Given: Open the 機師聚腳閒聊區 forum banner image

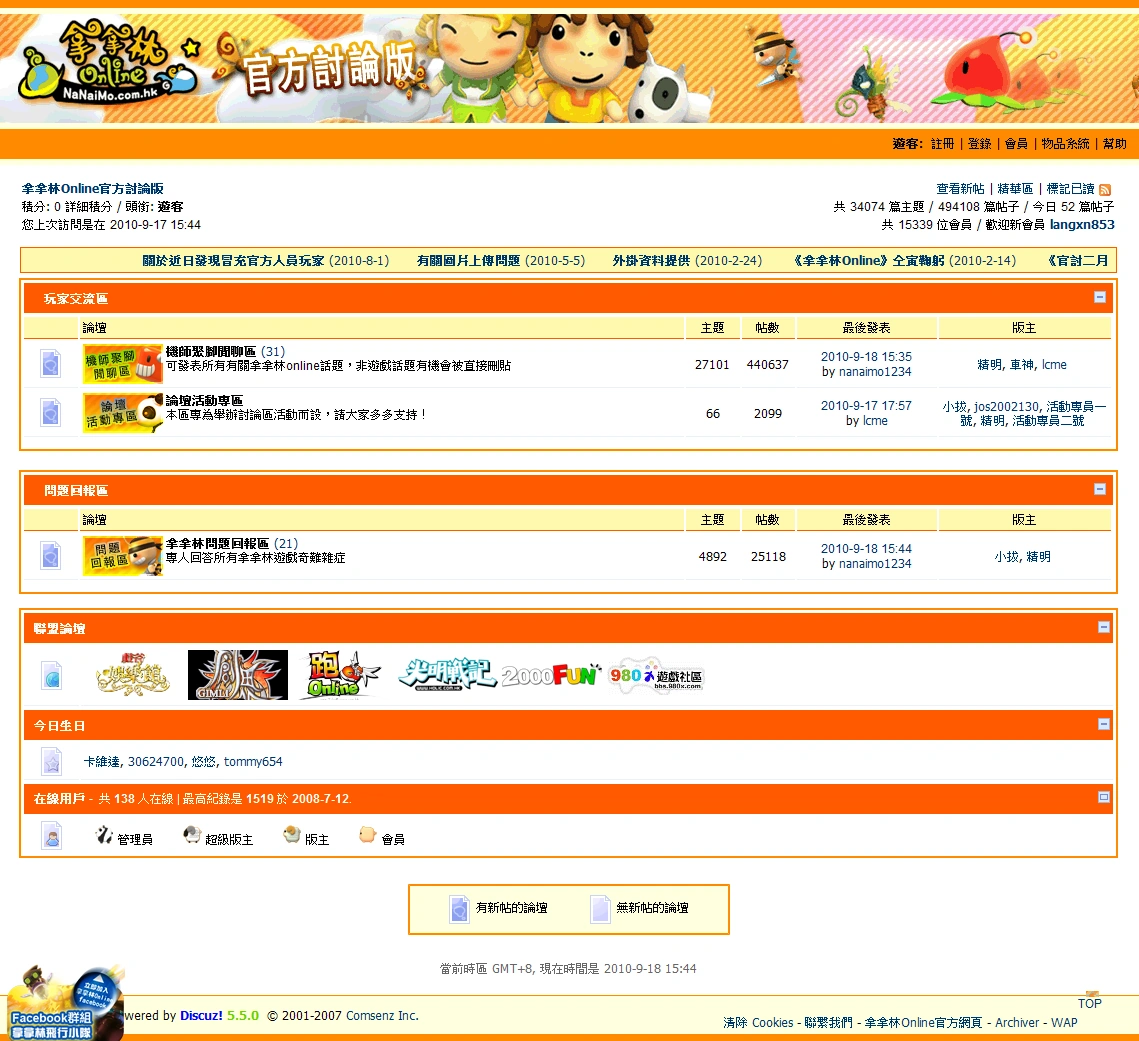Looking at the screenshot, I should pos(122,363).
